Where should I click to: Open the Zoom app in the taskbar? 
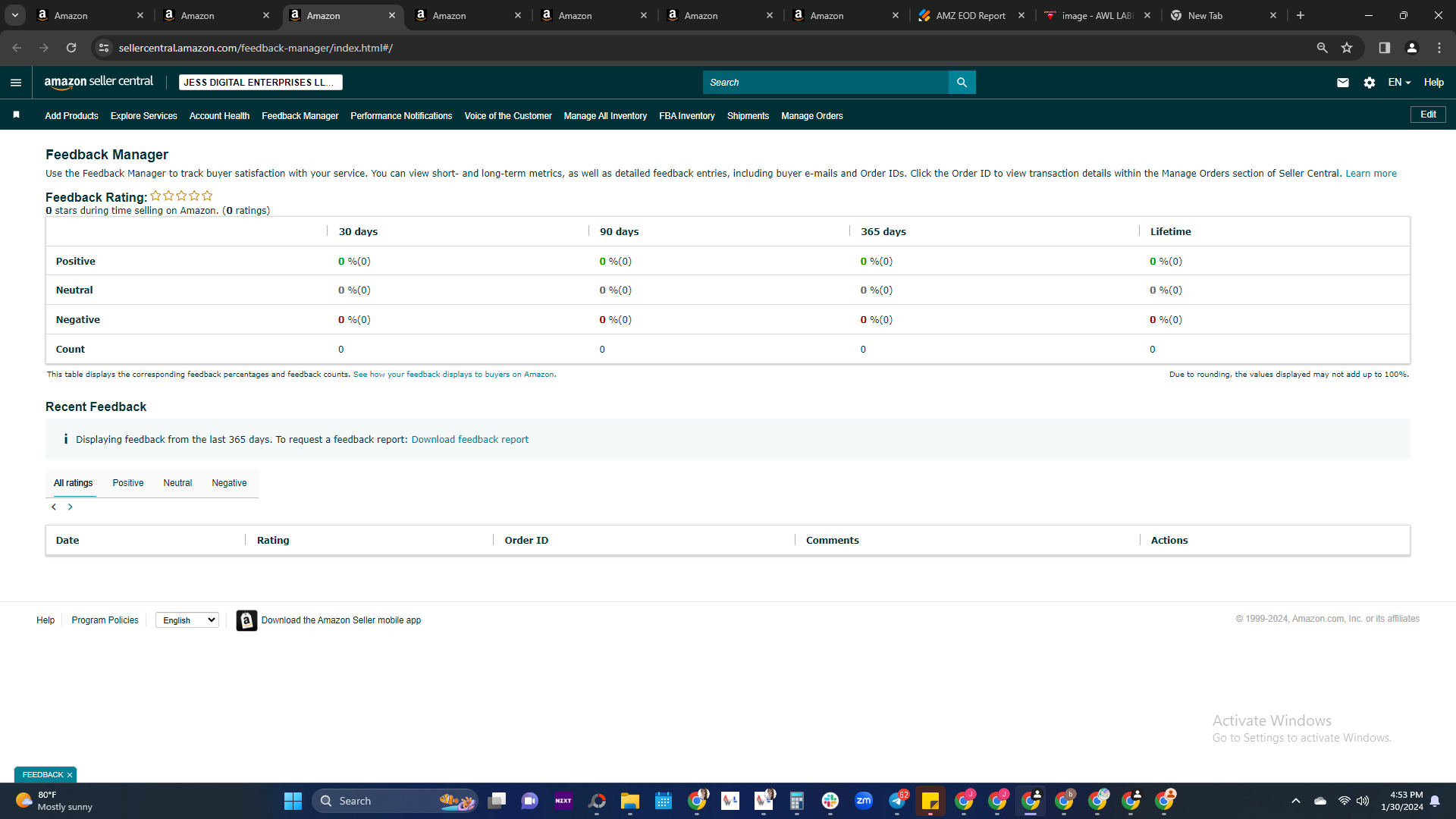(x=864, y=801)
